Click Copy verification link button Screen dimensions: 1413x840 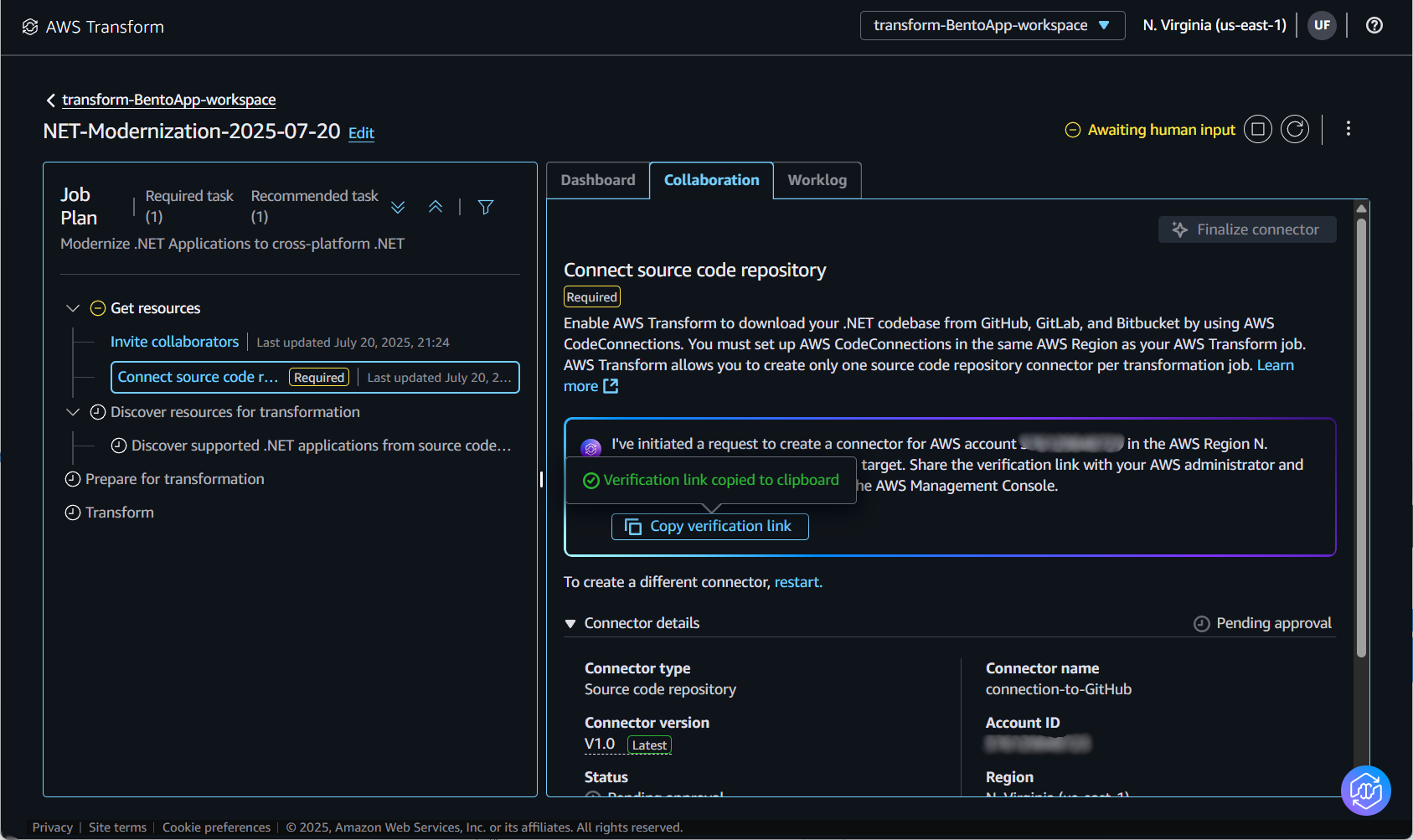click(710, 527)
